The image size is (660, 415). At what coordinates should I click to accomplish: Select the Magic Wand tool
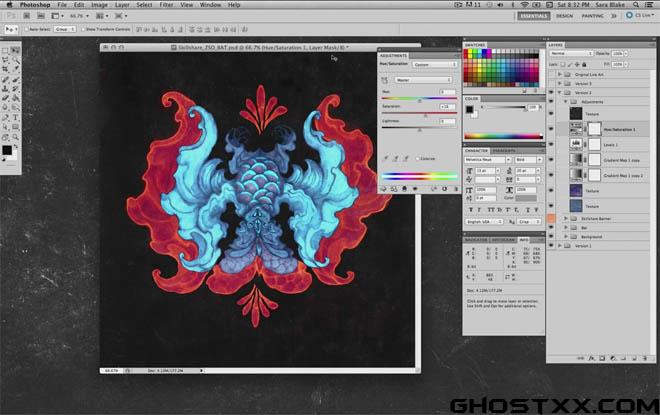click(x=15, y=60)
